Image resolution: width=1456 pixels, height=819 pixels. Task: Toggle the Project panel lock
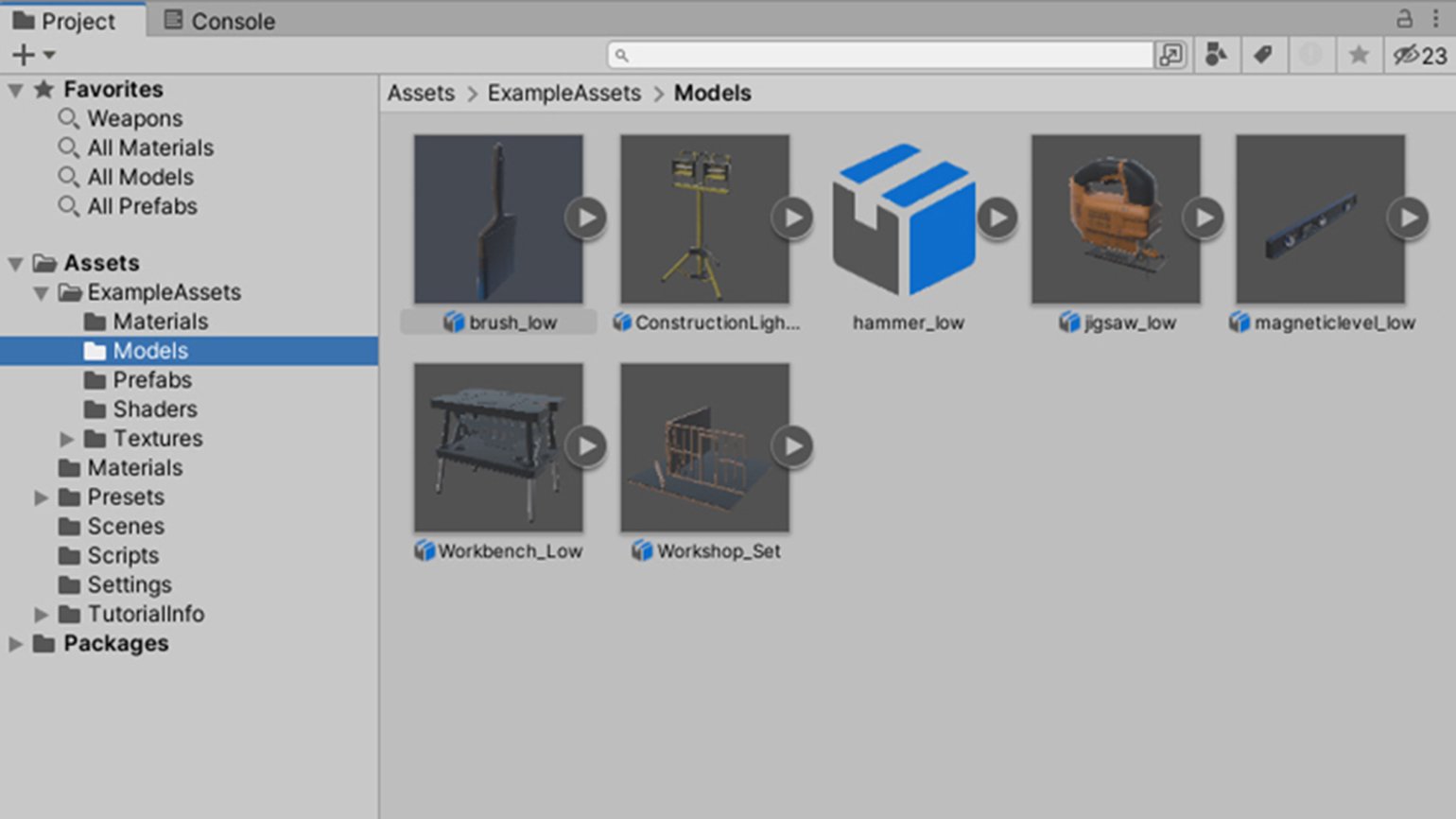click(1404, 19)
